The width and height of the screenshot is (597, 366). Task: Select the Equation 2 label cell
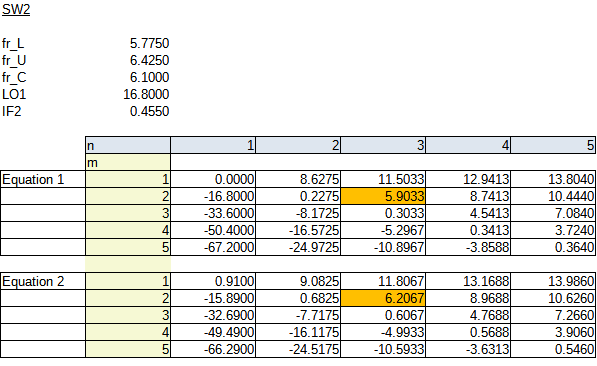(43, 281)
